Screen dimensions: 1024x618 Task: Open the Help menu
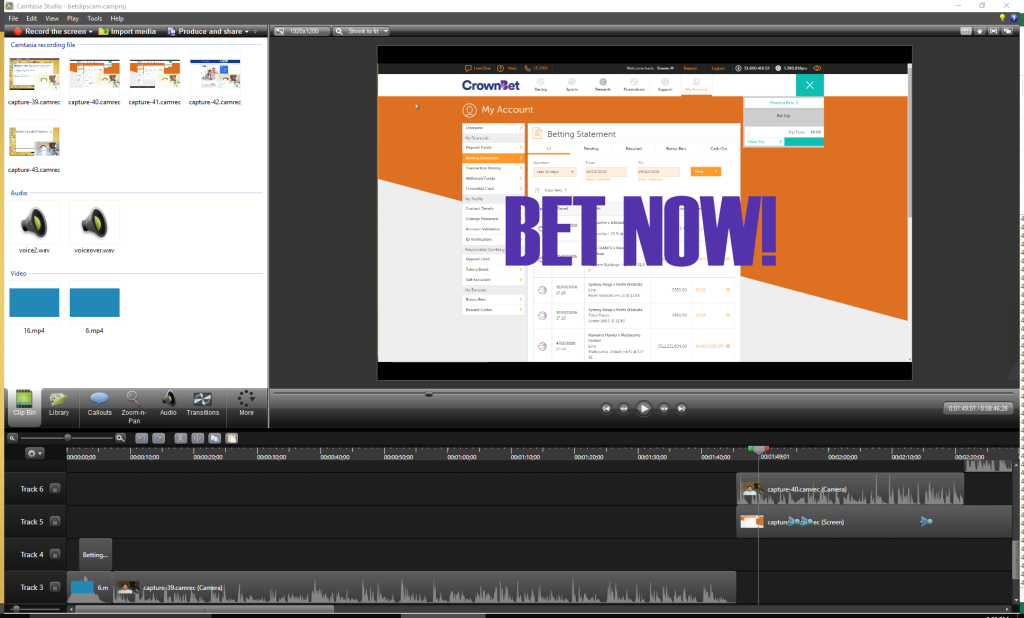click(x=117, y=18)
